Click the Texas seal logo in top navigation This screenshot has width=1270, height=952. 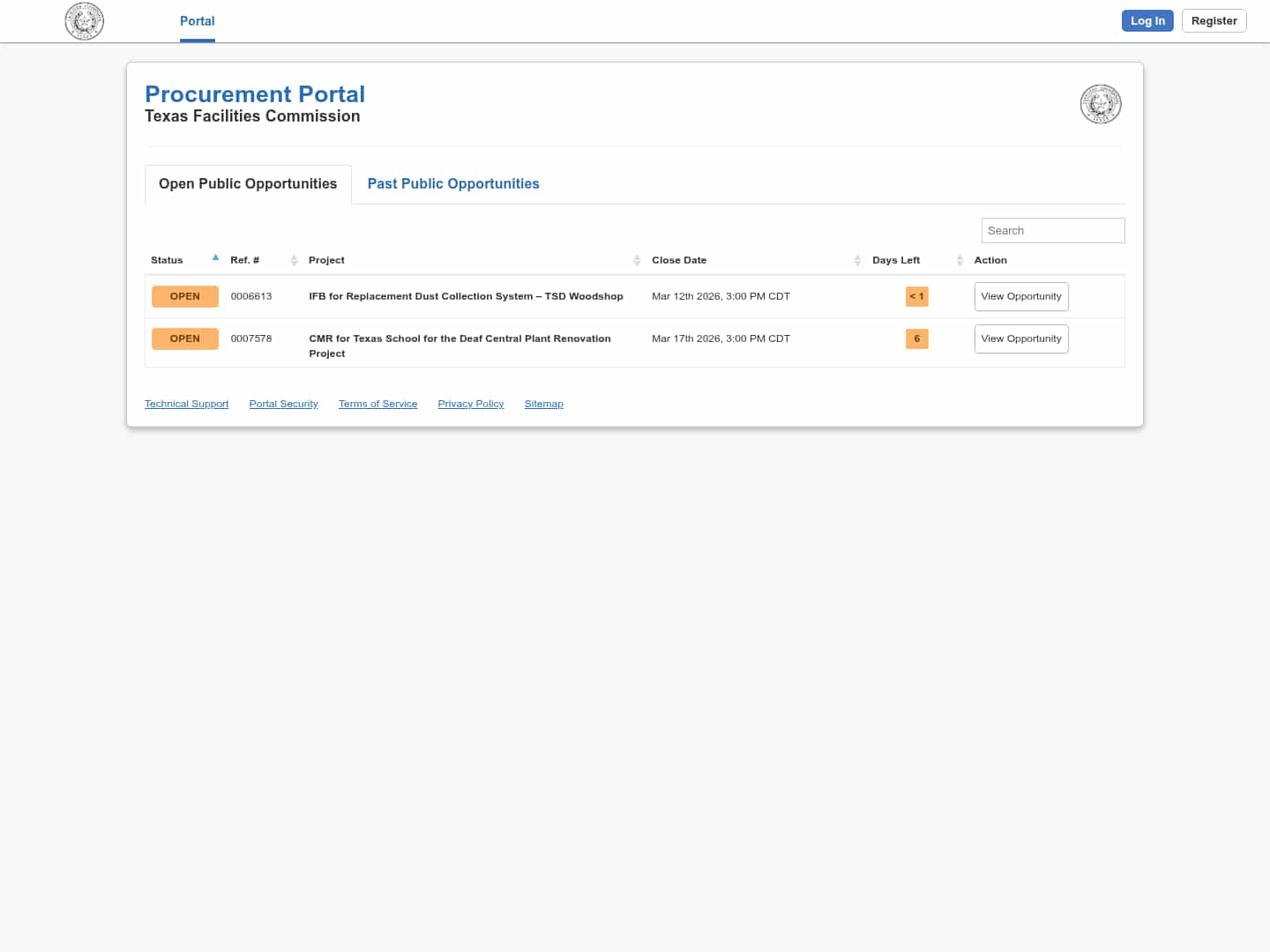(85, 21)
